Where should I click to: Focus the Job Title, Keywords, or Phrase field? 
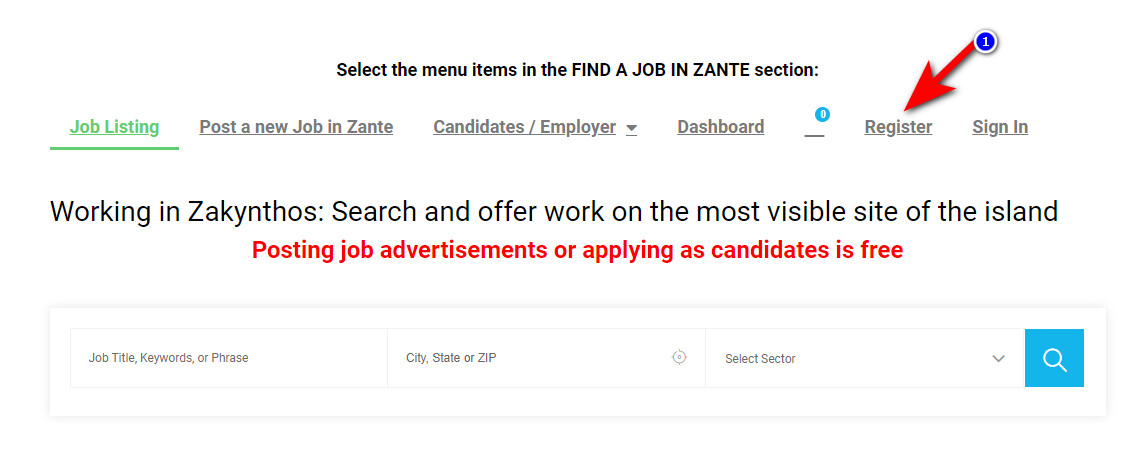coord(228,358)
